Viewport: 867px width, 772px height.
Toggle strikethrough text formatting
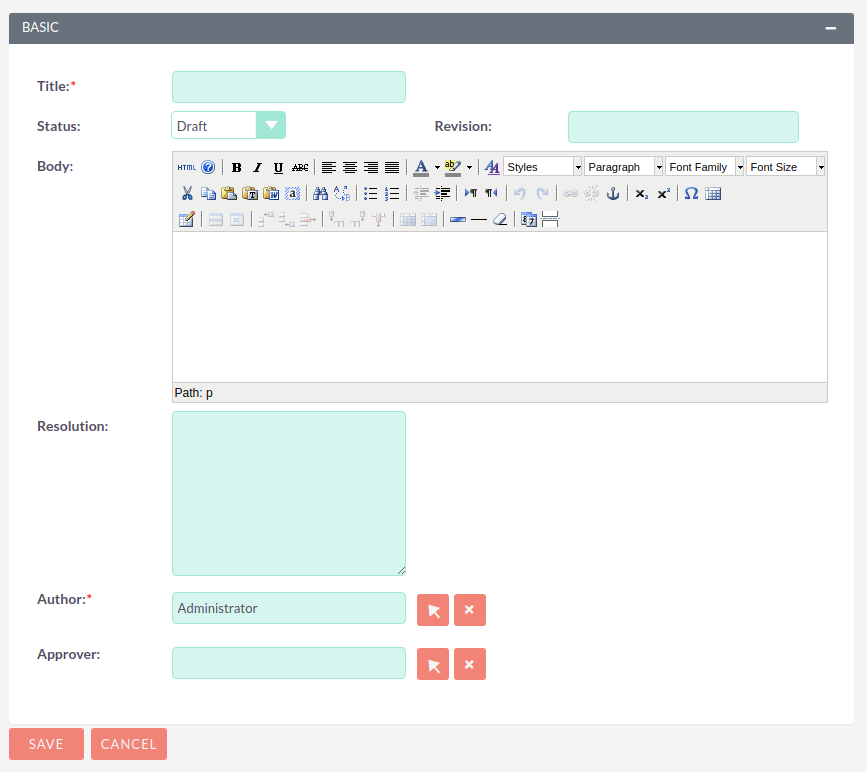point(299,166)
